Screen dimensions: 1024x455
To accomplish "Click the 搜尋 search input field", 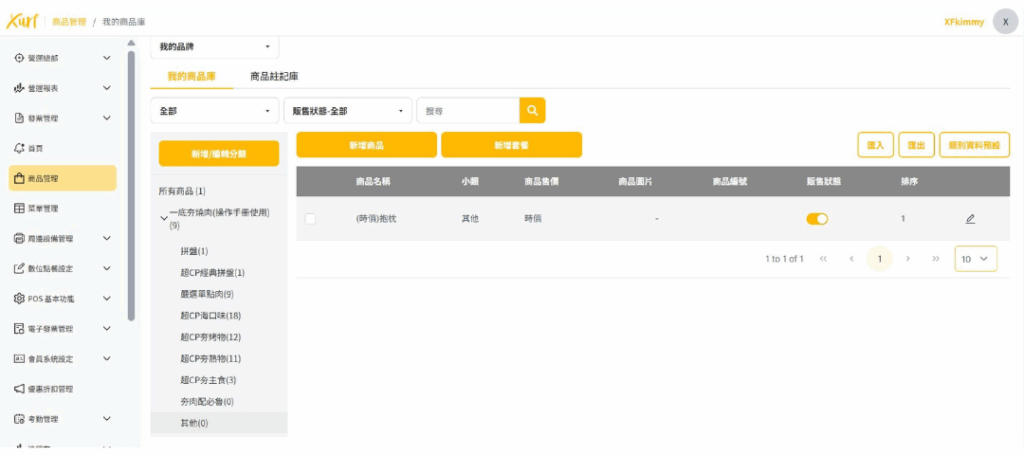I will pyautogui.click(x=467, y=111).
